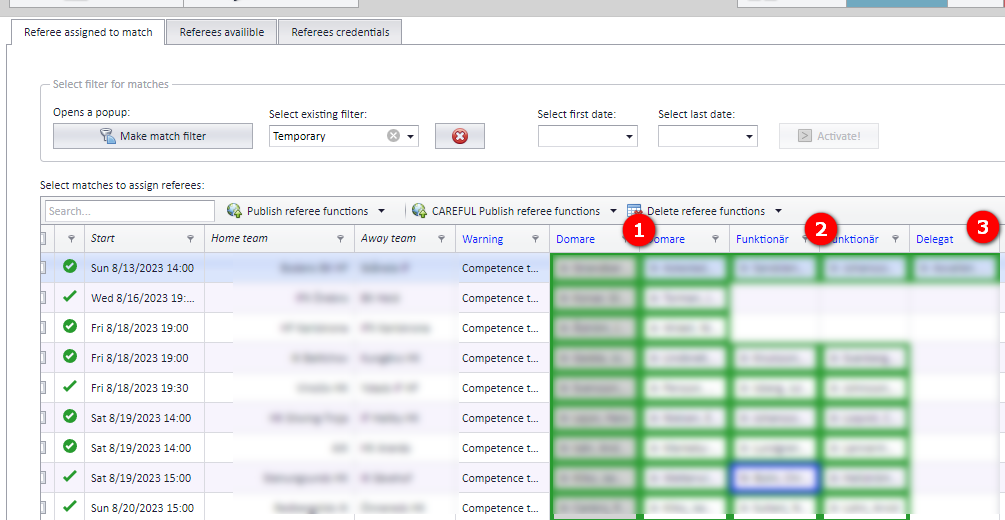Open the Home team column filter
Screen dimensions: 1005x520
click(340, 239)
